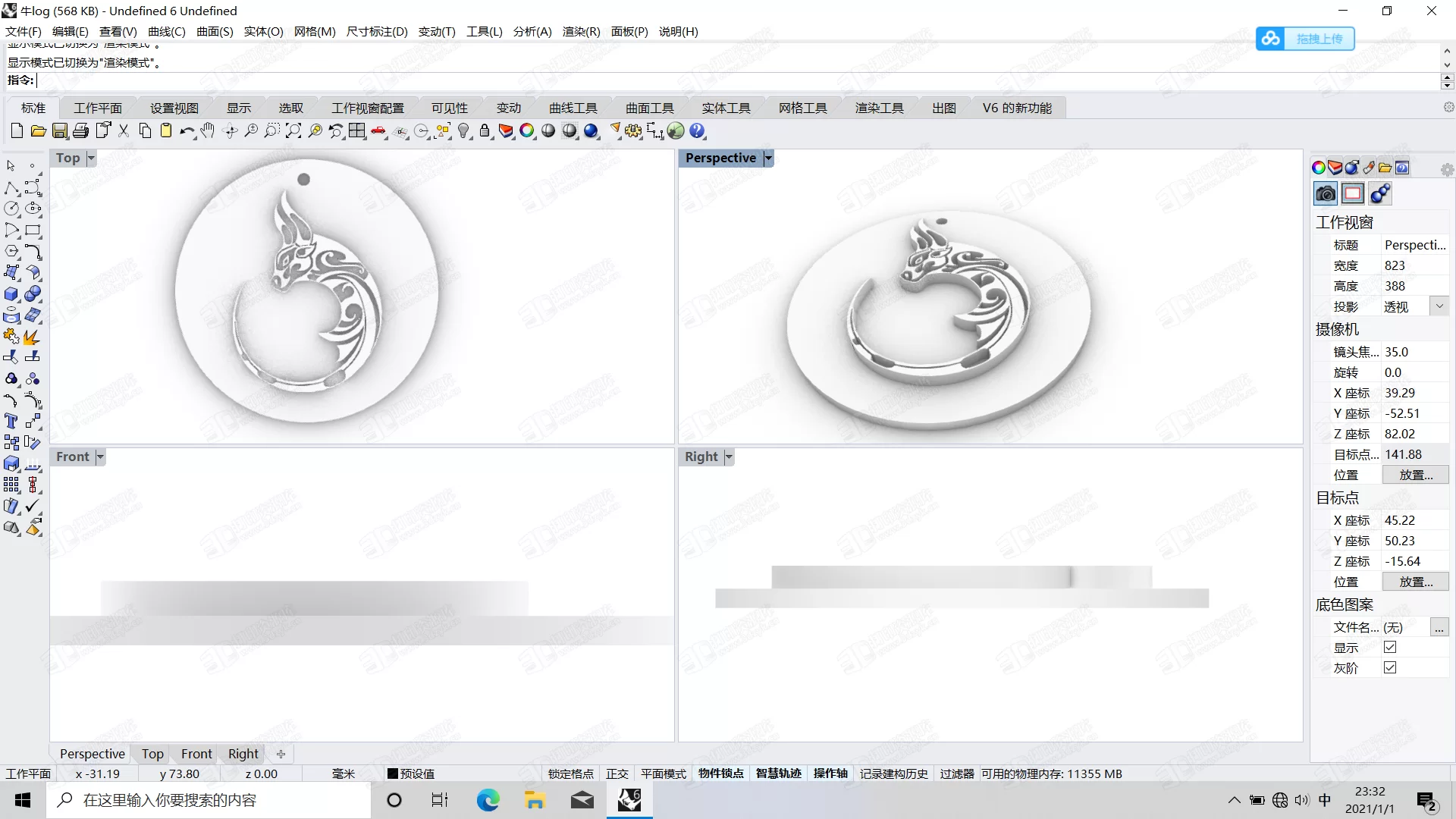Expand the 投影 projection dropdown

(x=1439, y=306)
